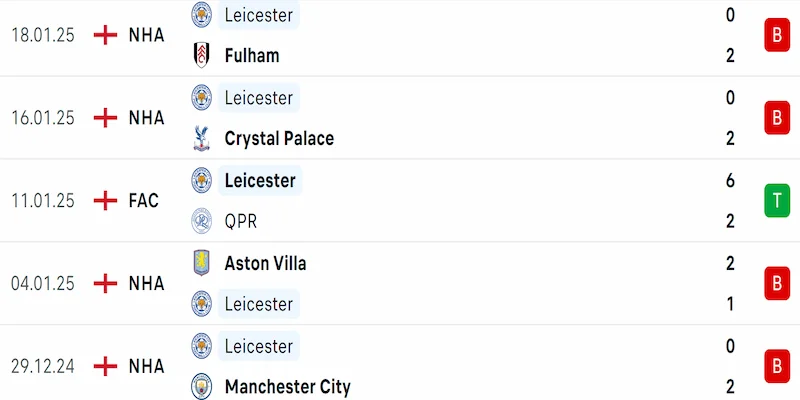Open the Manchester City team link
This screenshot has width=800, height=400.
287,386
